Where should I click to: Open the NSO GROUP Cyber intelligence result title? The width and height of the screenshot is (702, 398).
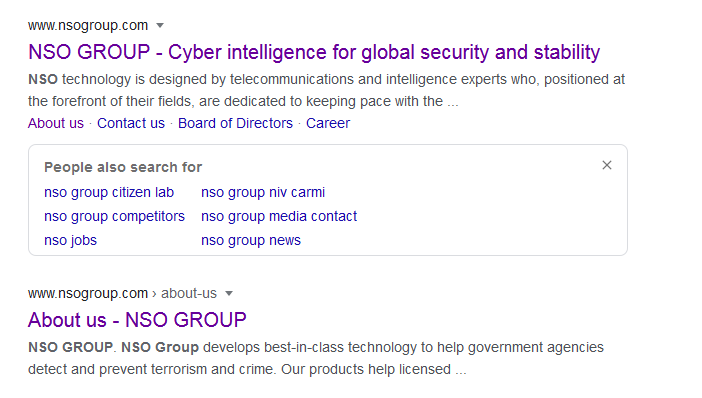point(314,52)
